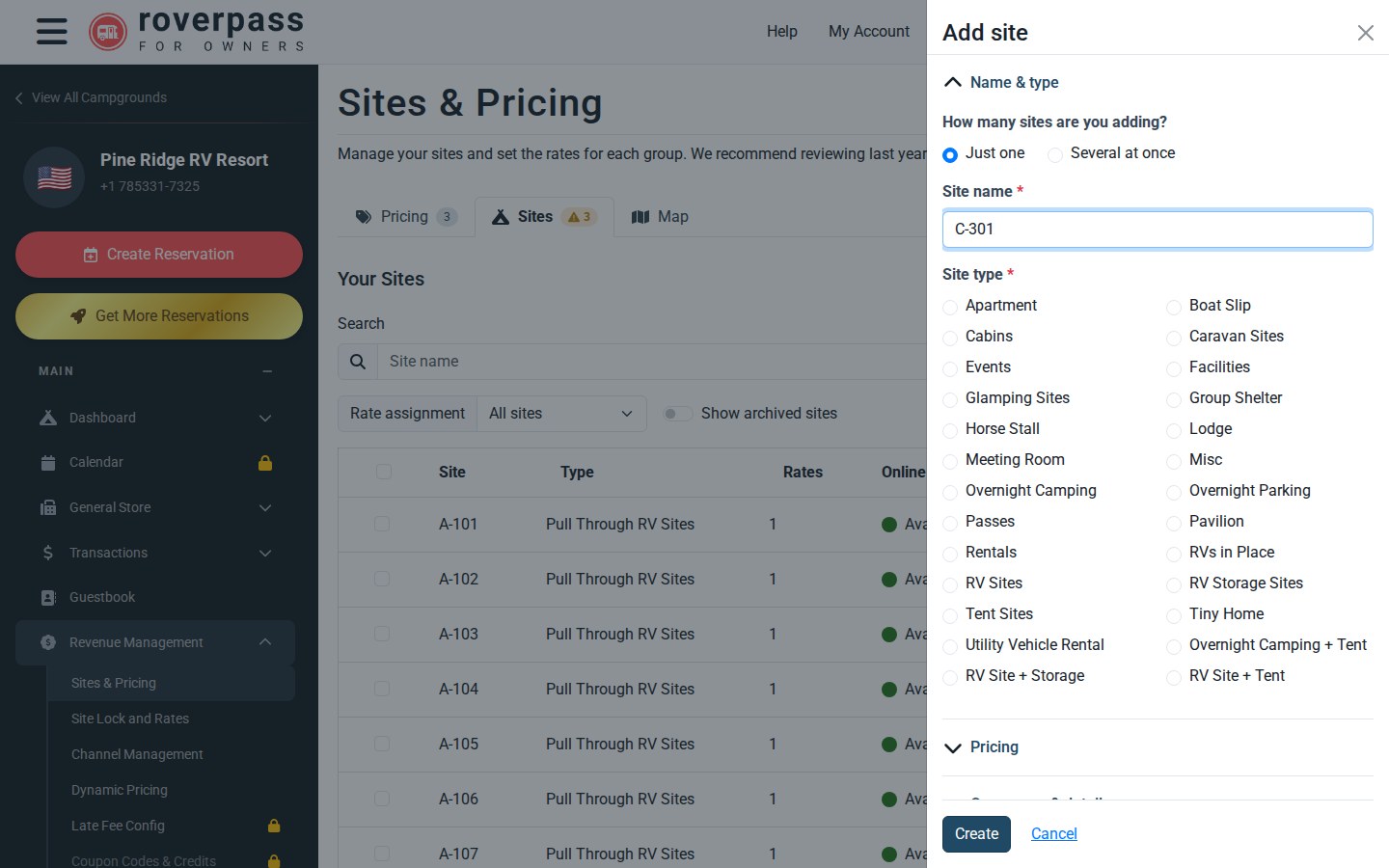Click the search magnifier icon
The height and width of the screenshot is (868, 1389).
pos(358,362)
